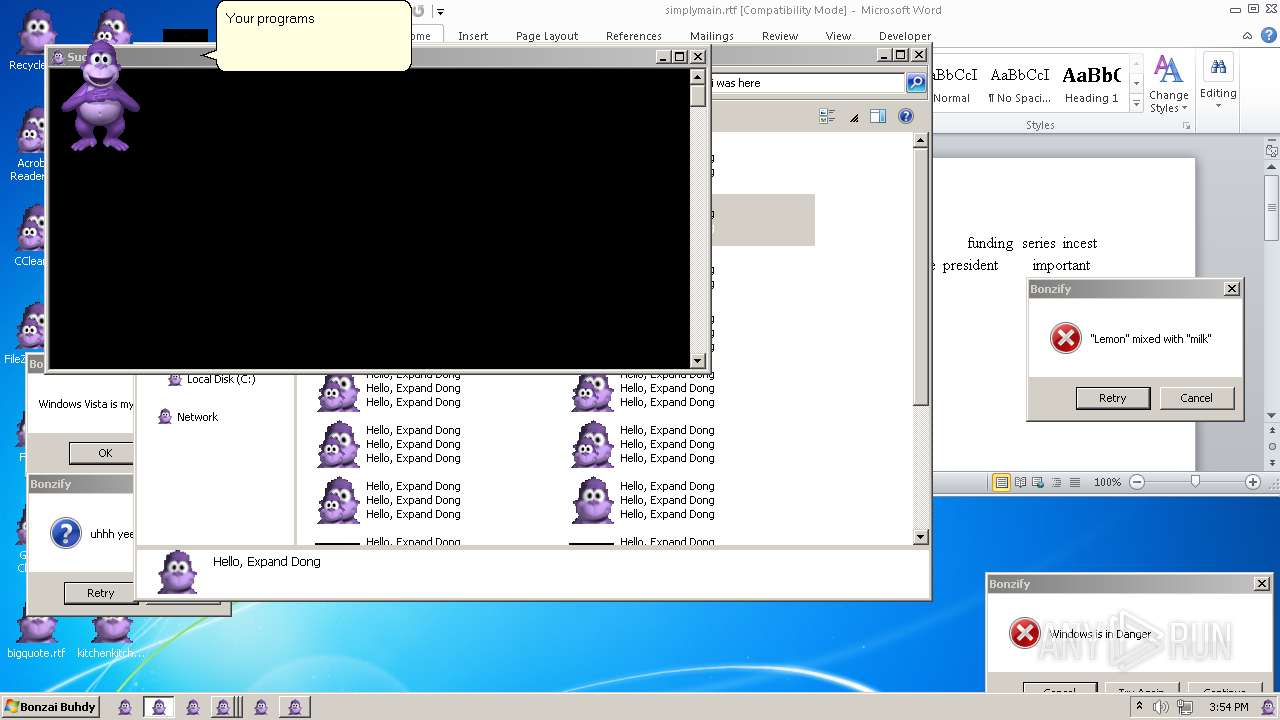The width and height of the screenshot is (1280, 720).
Task: Click black window scrollbar down arrow
Action: coord(698,361)
